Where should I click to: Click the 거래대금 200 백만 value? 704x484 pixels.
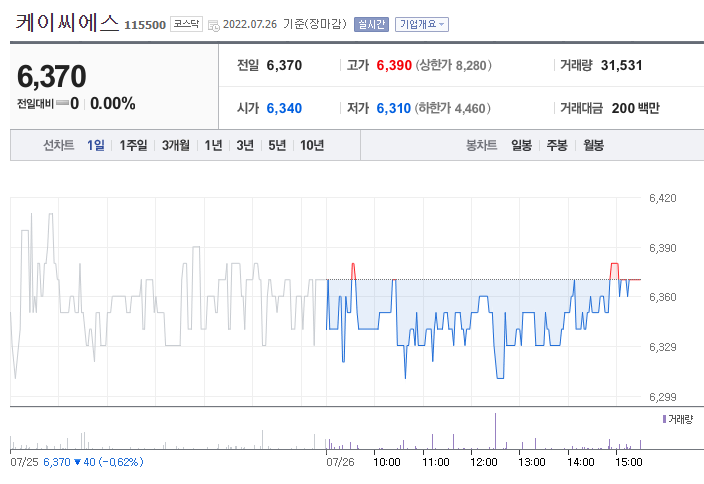pos(635,108)
